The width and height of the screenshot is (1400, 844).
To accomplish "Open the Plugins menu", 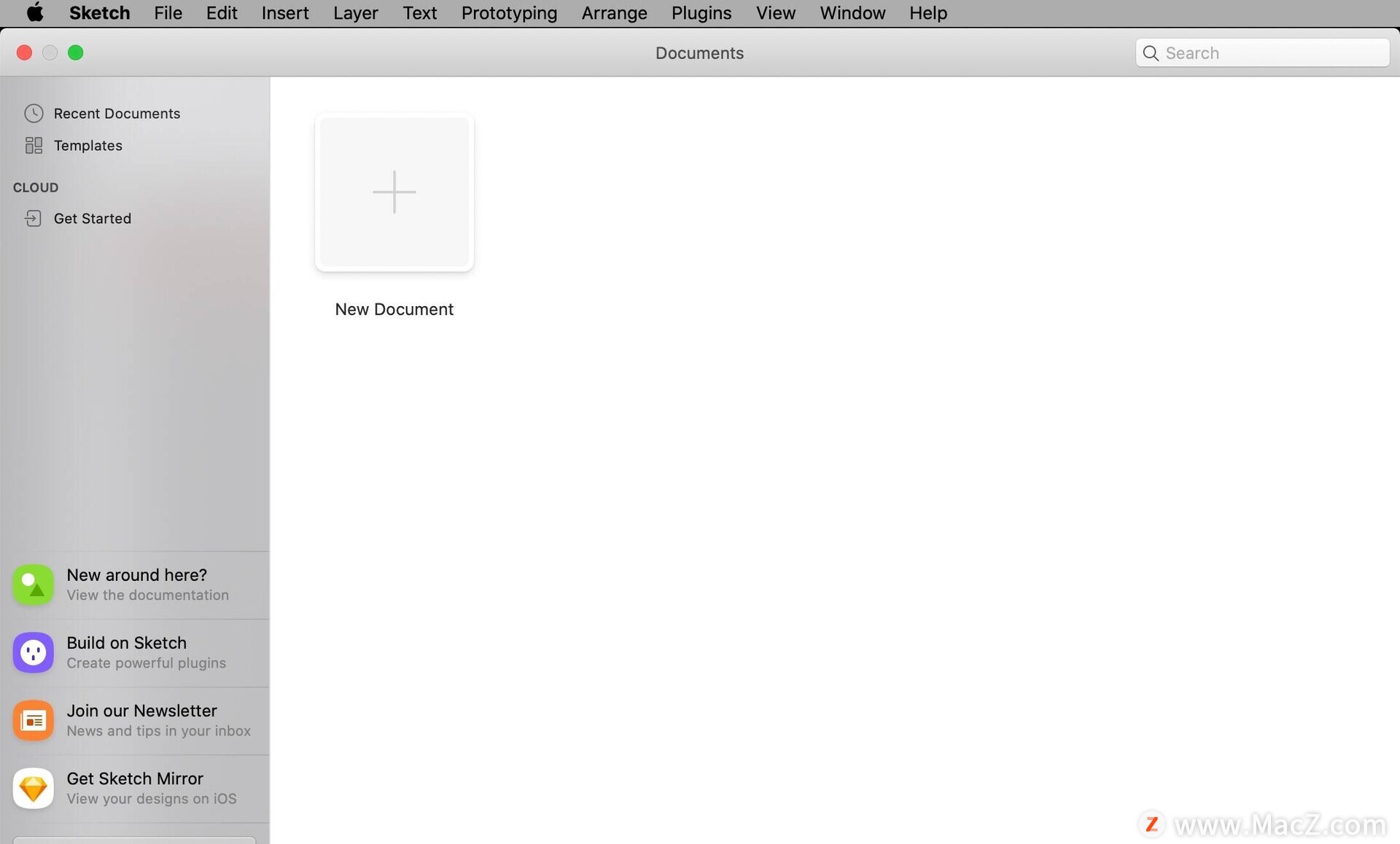I will tap(701, 12).
